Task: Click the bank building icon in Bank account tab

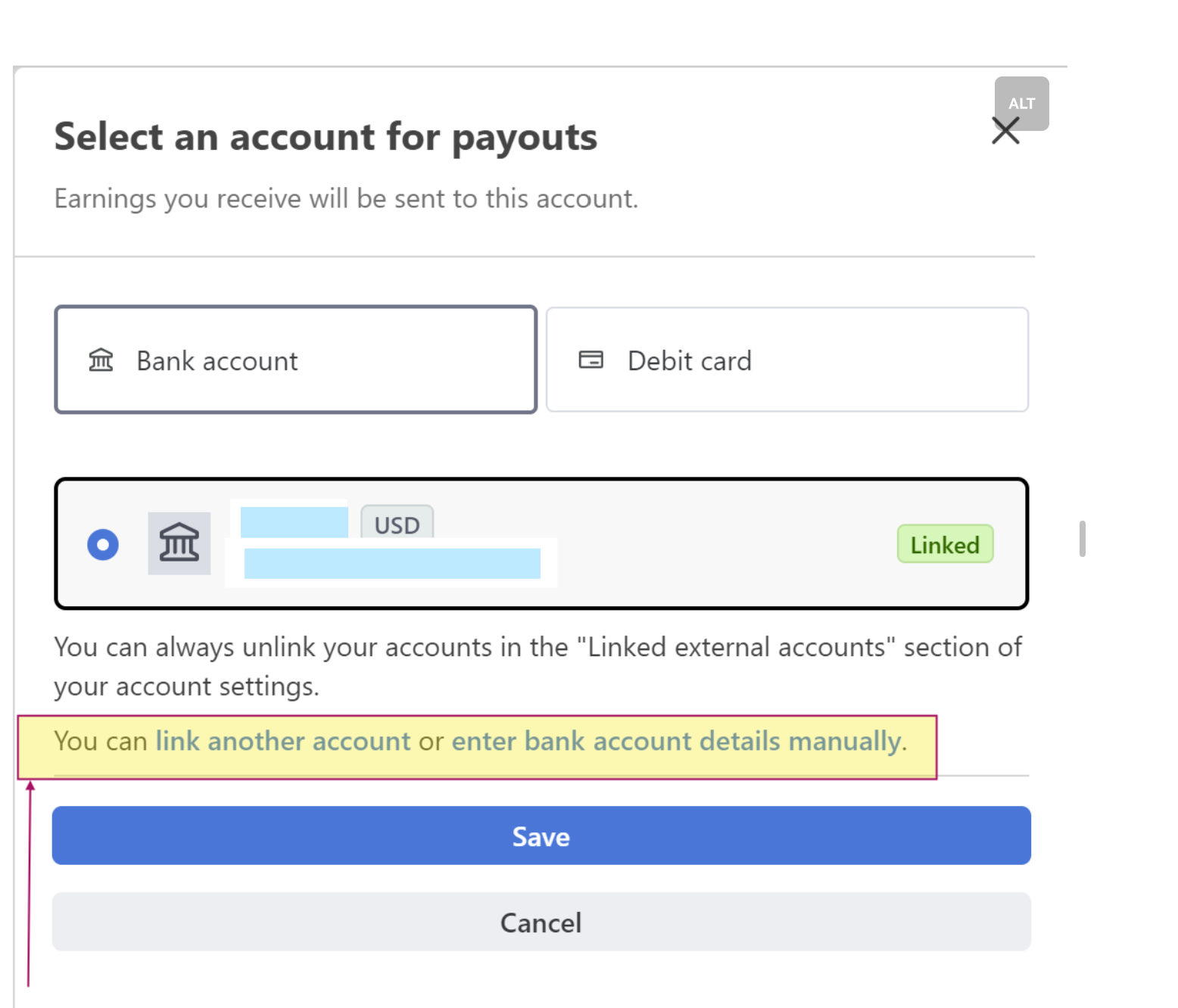Action: click(x=101, y=360)
